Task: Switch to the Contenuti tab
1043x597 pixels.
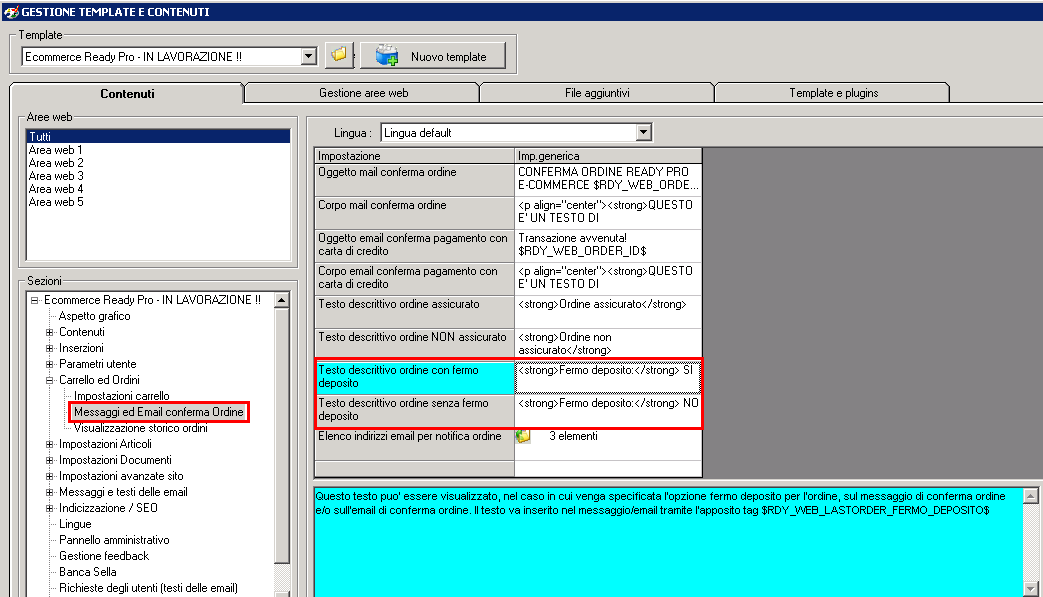Action: (127, 94)
